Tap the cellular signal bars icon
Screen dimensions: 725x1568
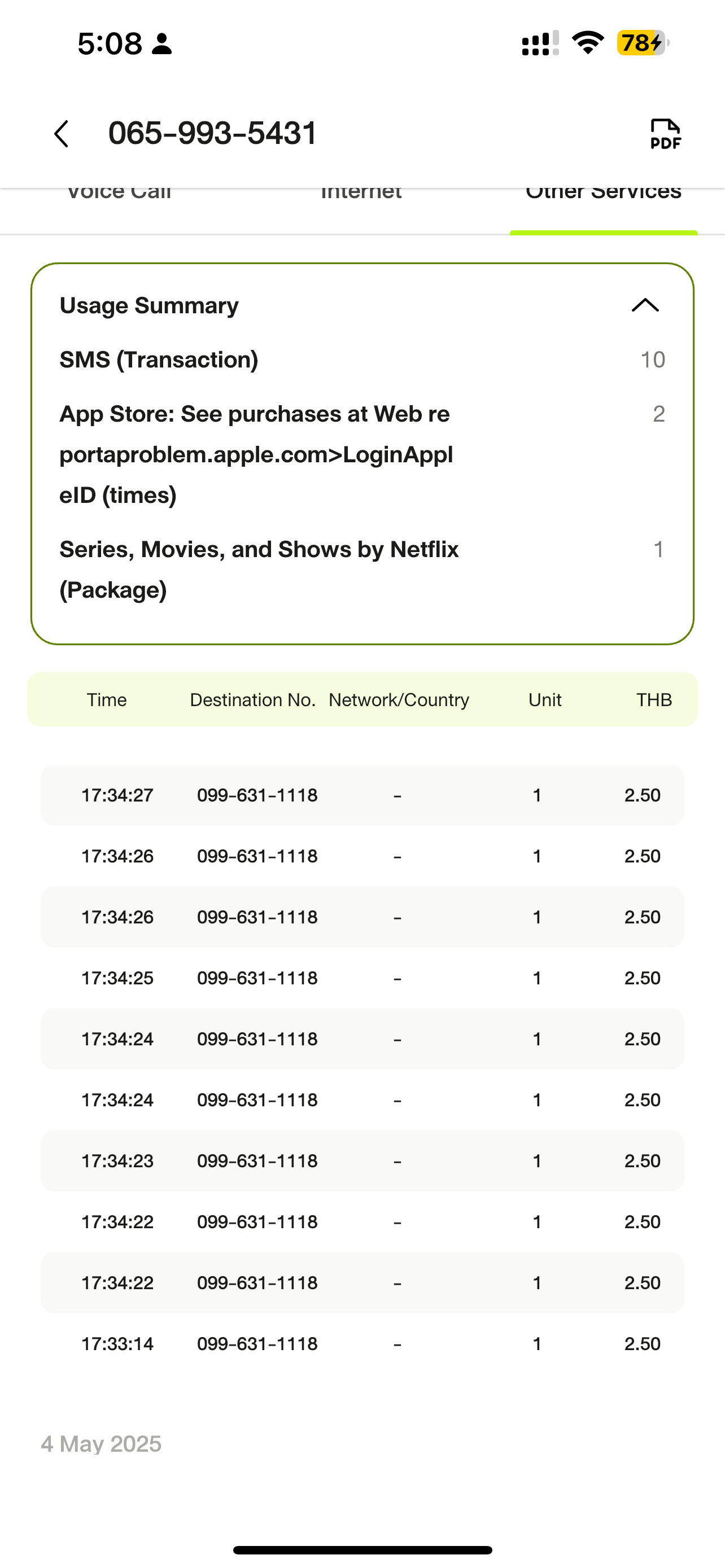click(x=540, y=43)
